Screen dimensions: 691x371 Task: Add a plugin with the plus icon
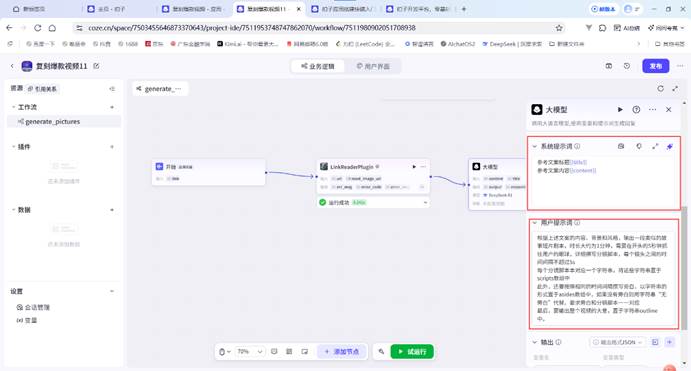pyautogui.click(x=112, y=147)
